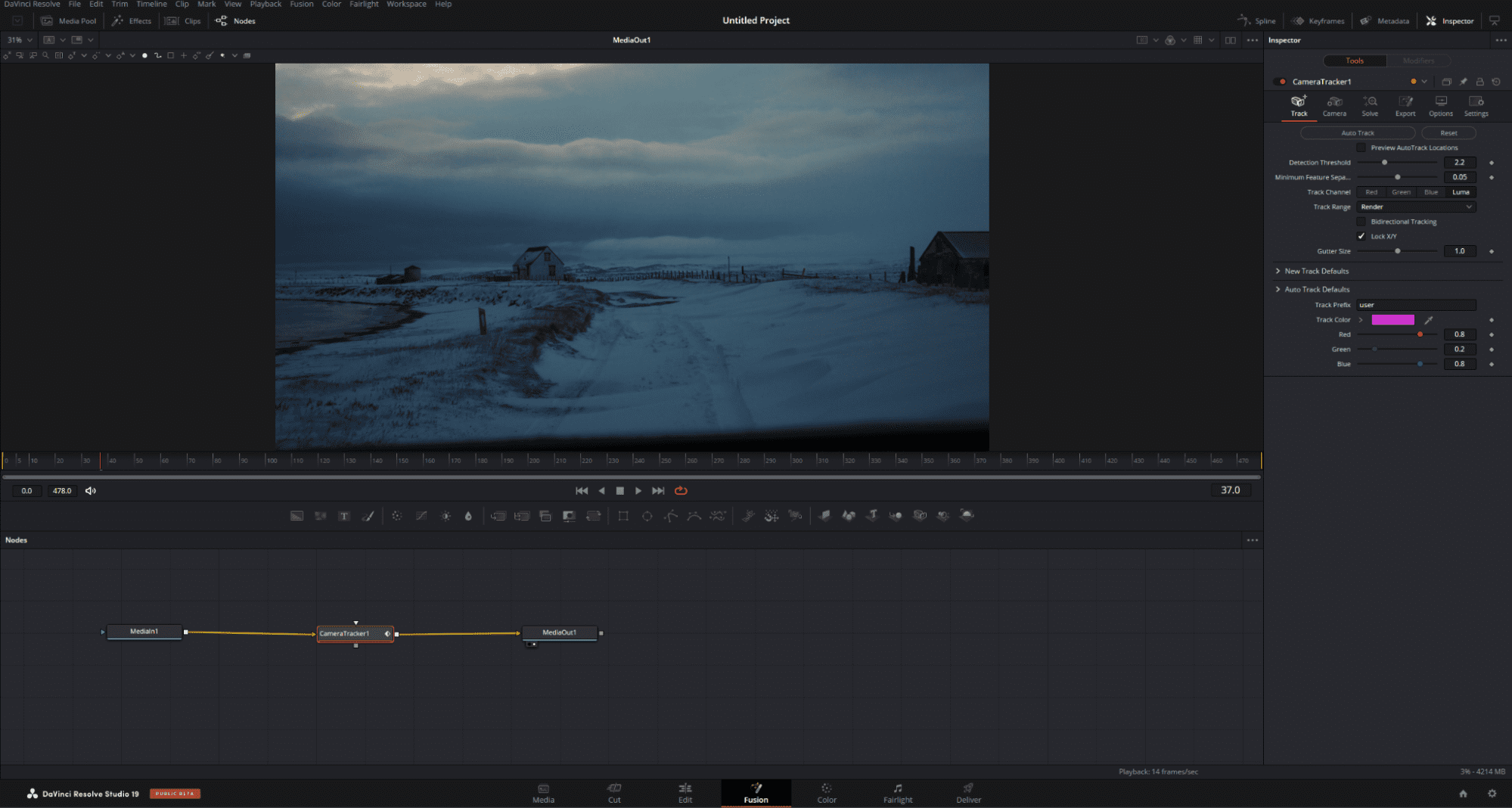Select the Paint tool in the toolbar
This screenshot has height=808, width=1512.
(368, 516)
